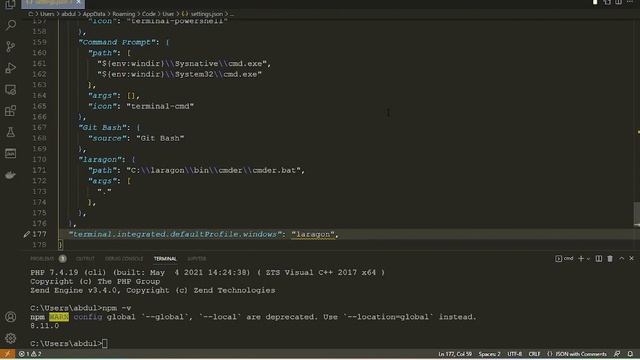
Task: Change indentation via Spaces: 2
Action: pyautogui.click(x=489, y=354)
